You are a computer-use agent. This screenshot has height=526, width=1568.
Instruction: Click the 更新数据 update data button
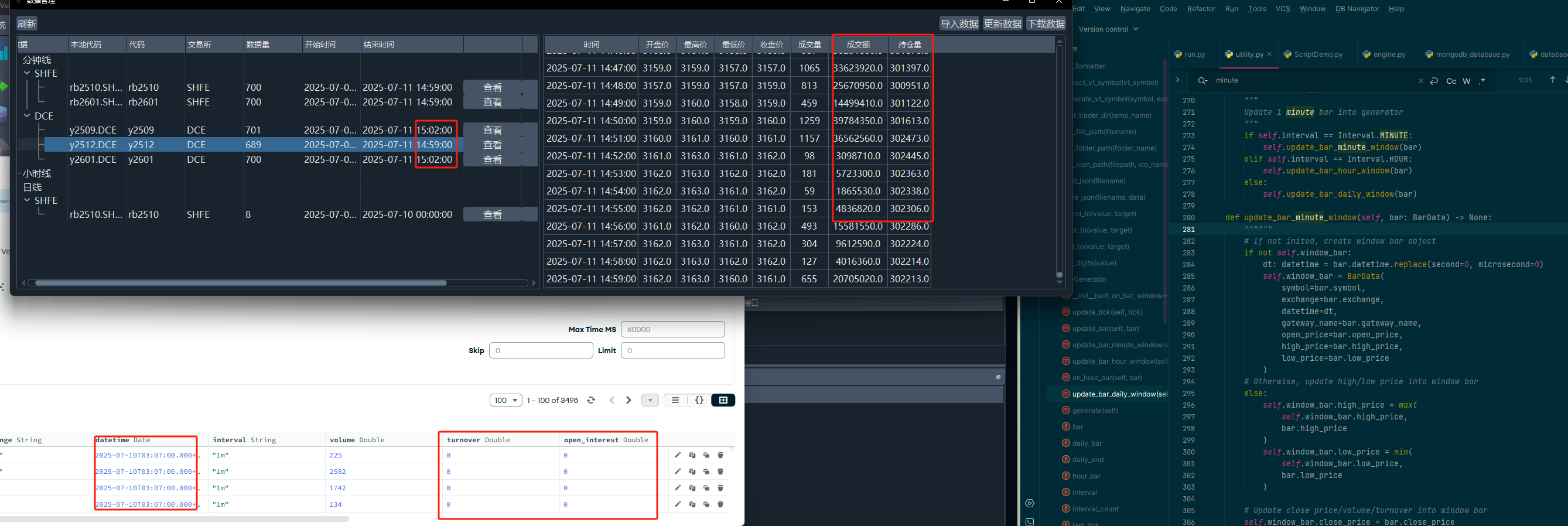(x=1003, y=24)
